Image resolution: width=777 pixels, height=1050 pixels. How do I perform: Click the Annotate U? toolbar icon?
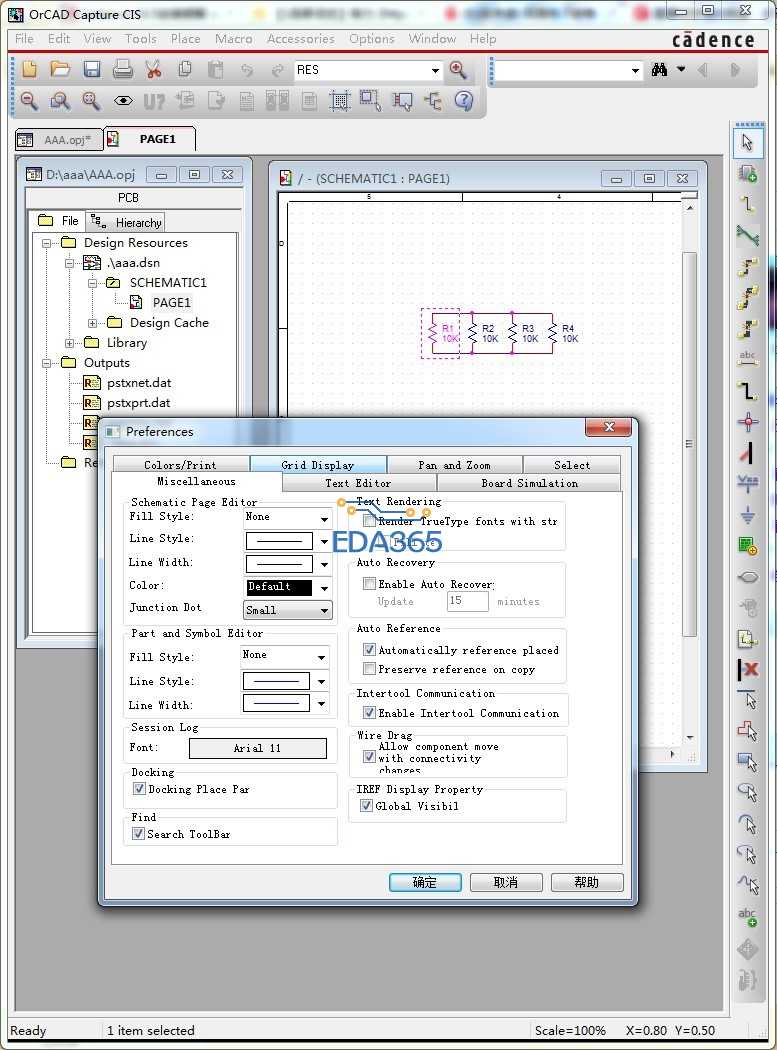click(x=153, y=101)
